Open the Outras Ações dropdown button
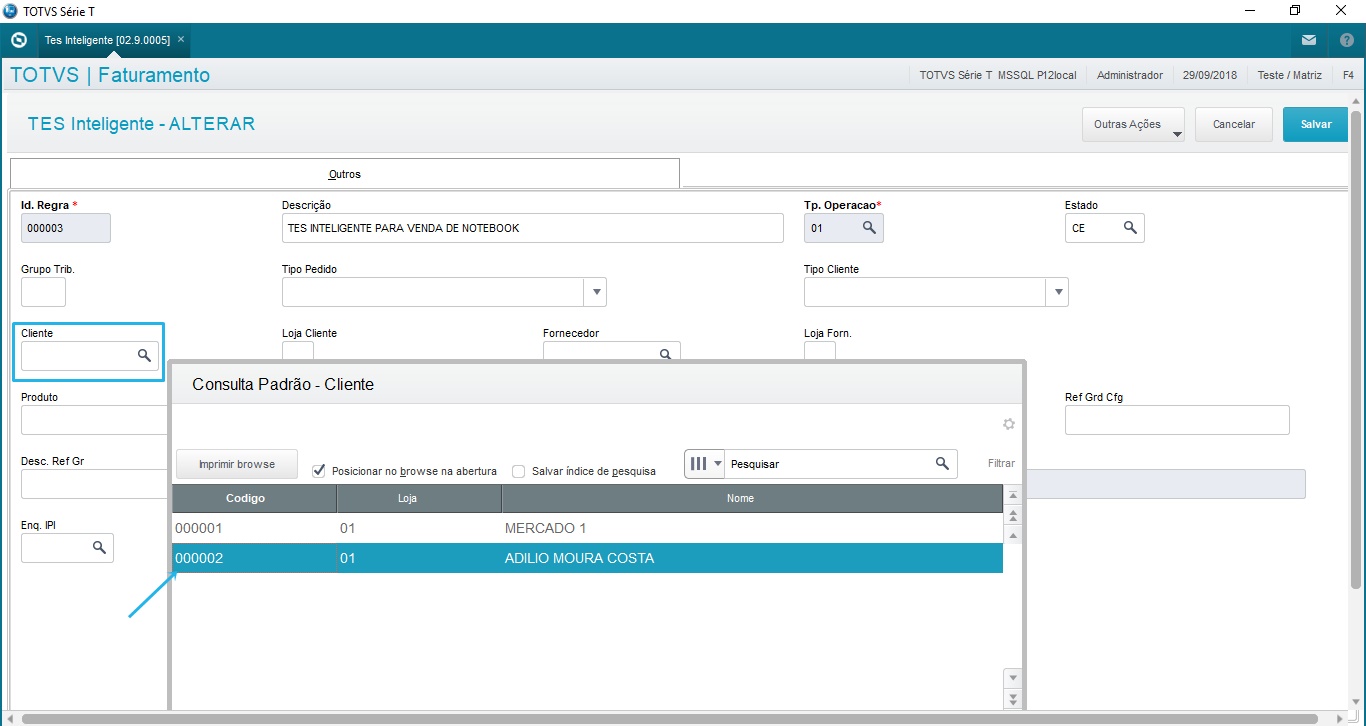This screenshot has width=1366, height=726. (x=1133, y=125)
